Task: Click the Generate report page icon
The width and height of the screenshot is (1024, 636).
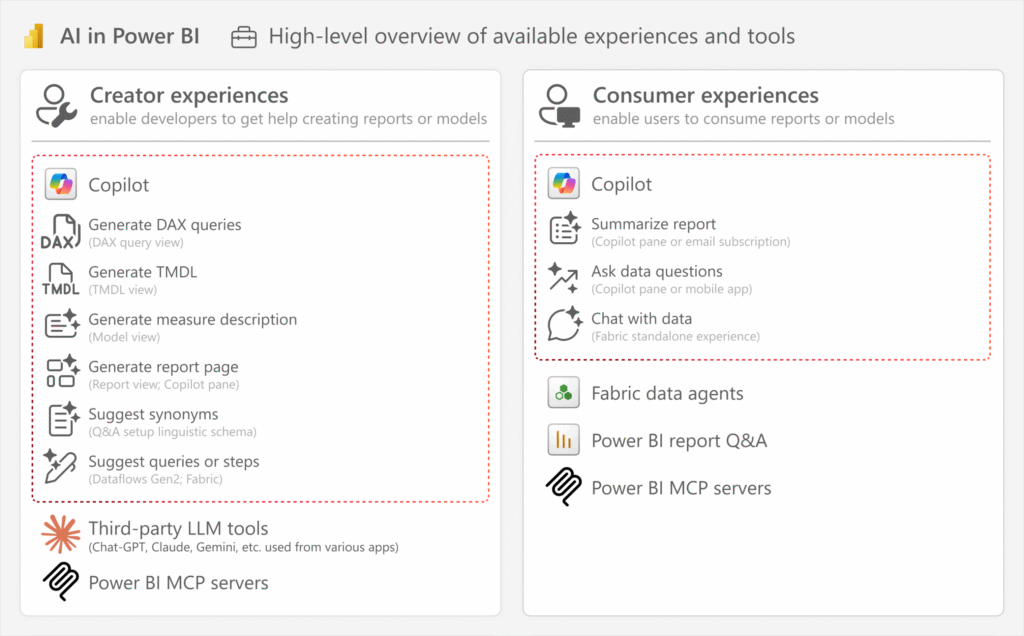Action: coord(60,374)
